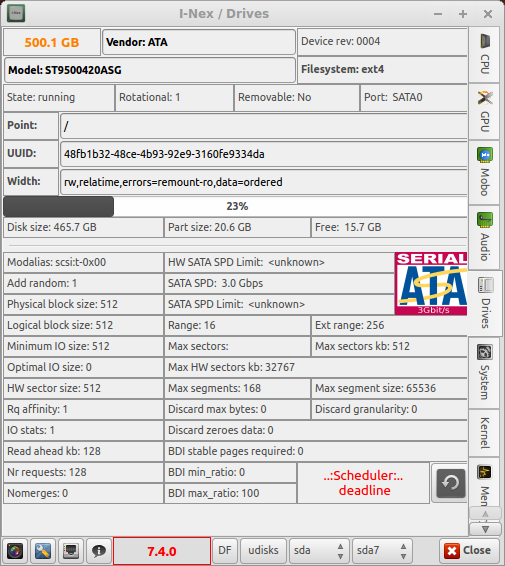
Task: Click the Vendor: ATA field
Action: (x=199, y=42)
